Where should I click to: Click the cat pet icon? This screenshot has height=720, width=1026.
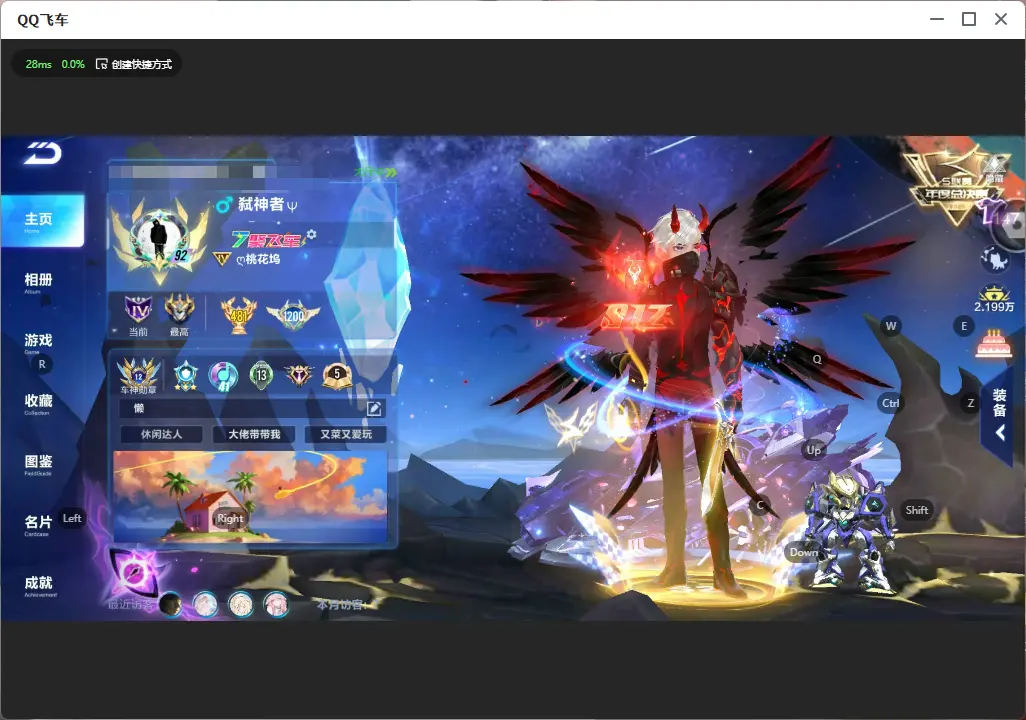click(x=995, y=260)
